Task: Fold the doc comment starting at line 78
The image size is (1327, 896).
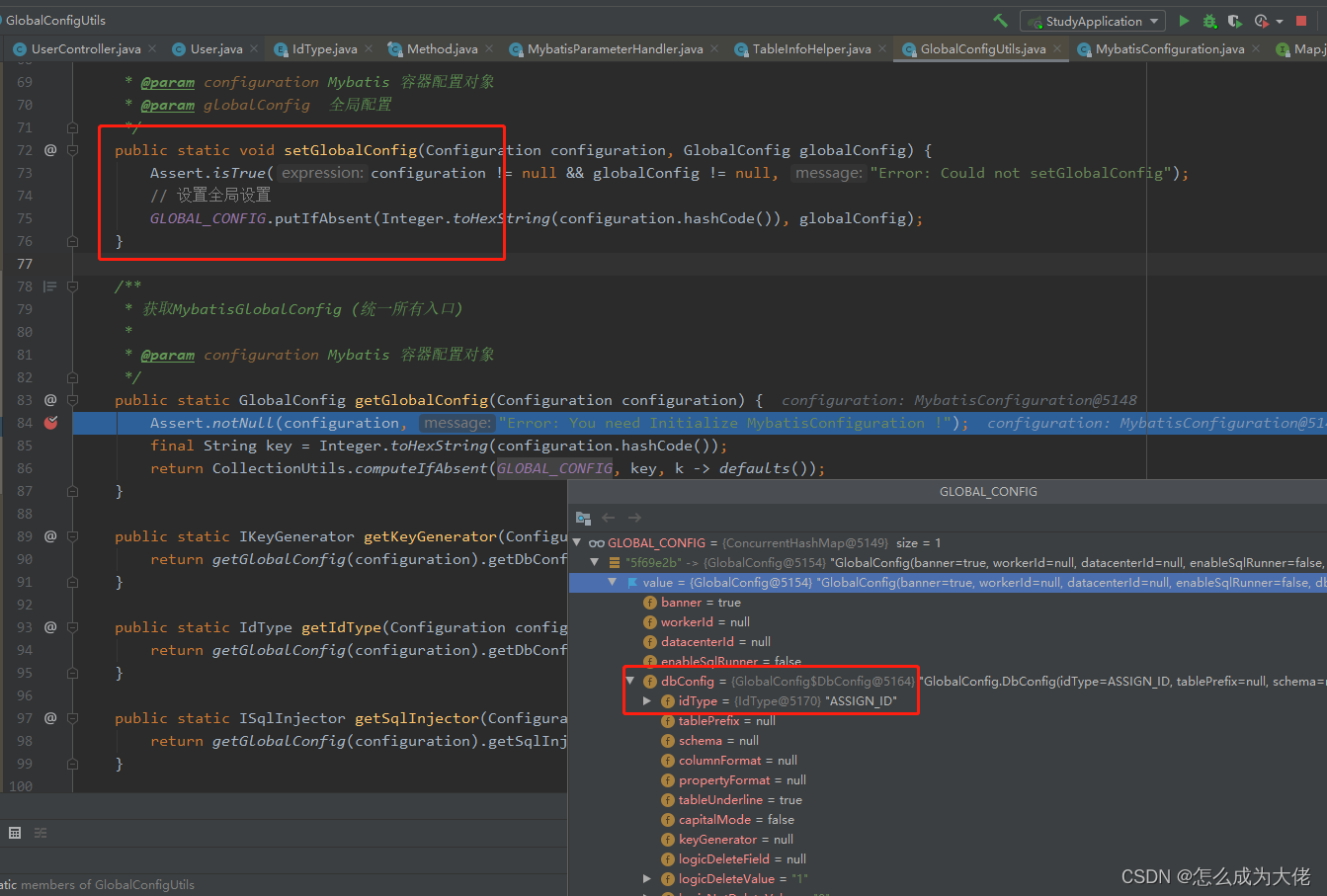Action: [x=72, y=286]
